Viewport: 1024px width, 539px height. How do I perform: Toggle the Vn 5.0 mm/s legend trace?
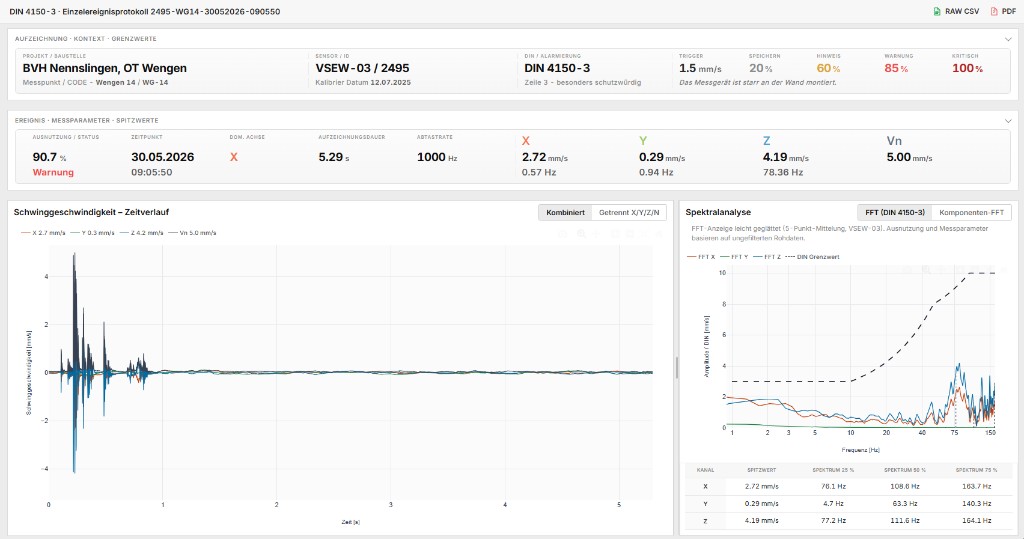(x=192, y=233)
